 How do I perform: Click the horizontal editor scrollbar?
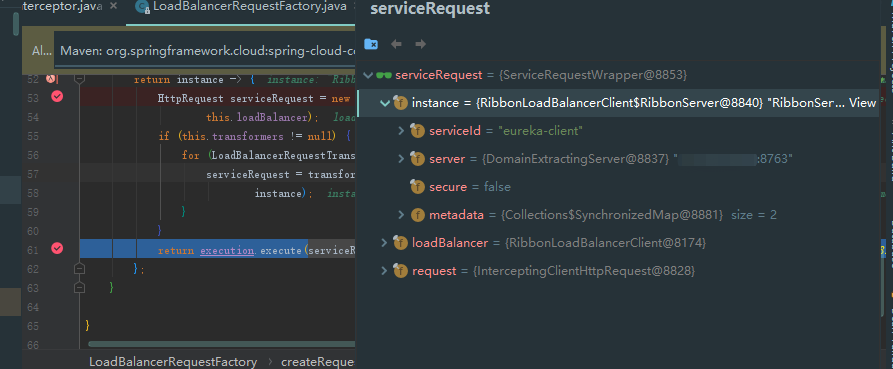point(222,344)
